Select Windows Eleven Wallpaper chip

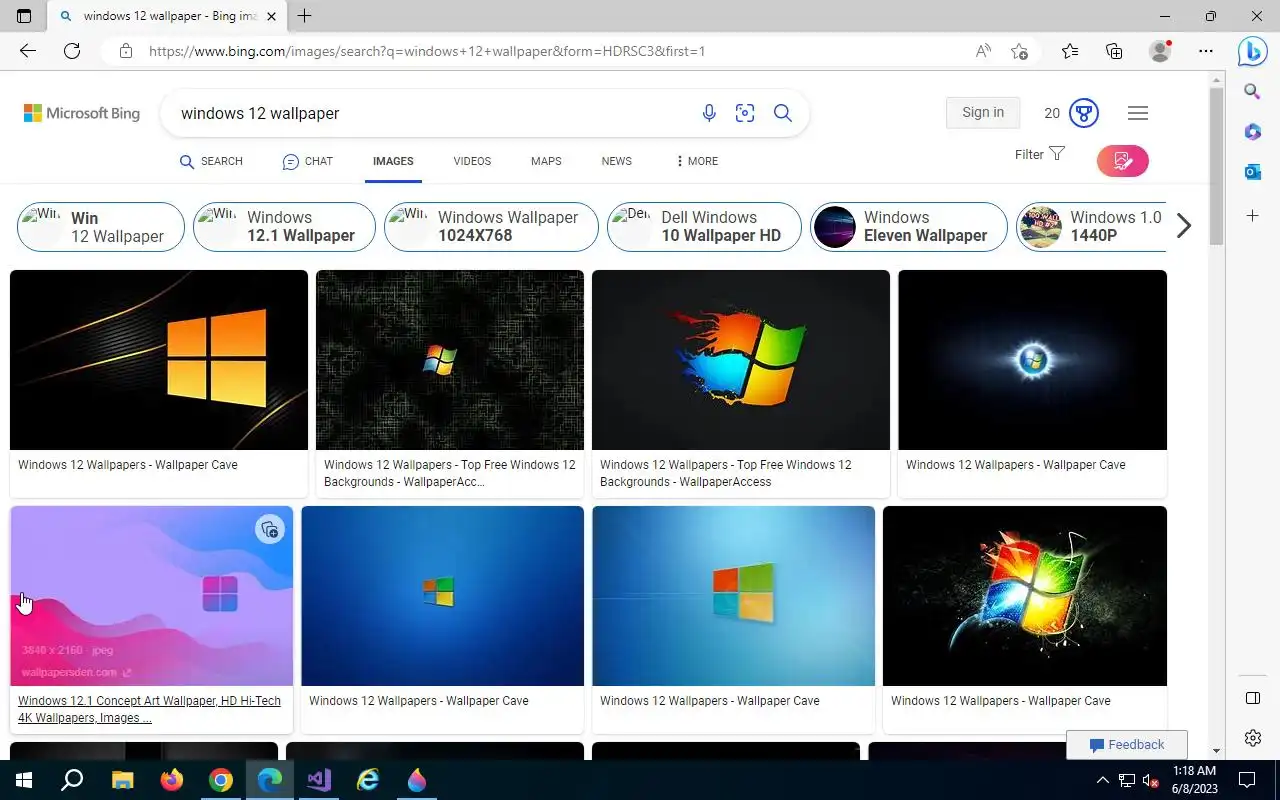(x=908, y=227)
